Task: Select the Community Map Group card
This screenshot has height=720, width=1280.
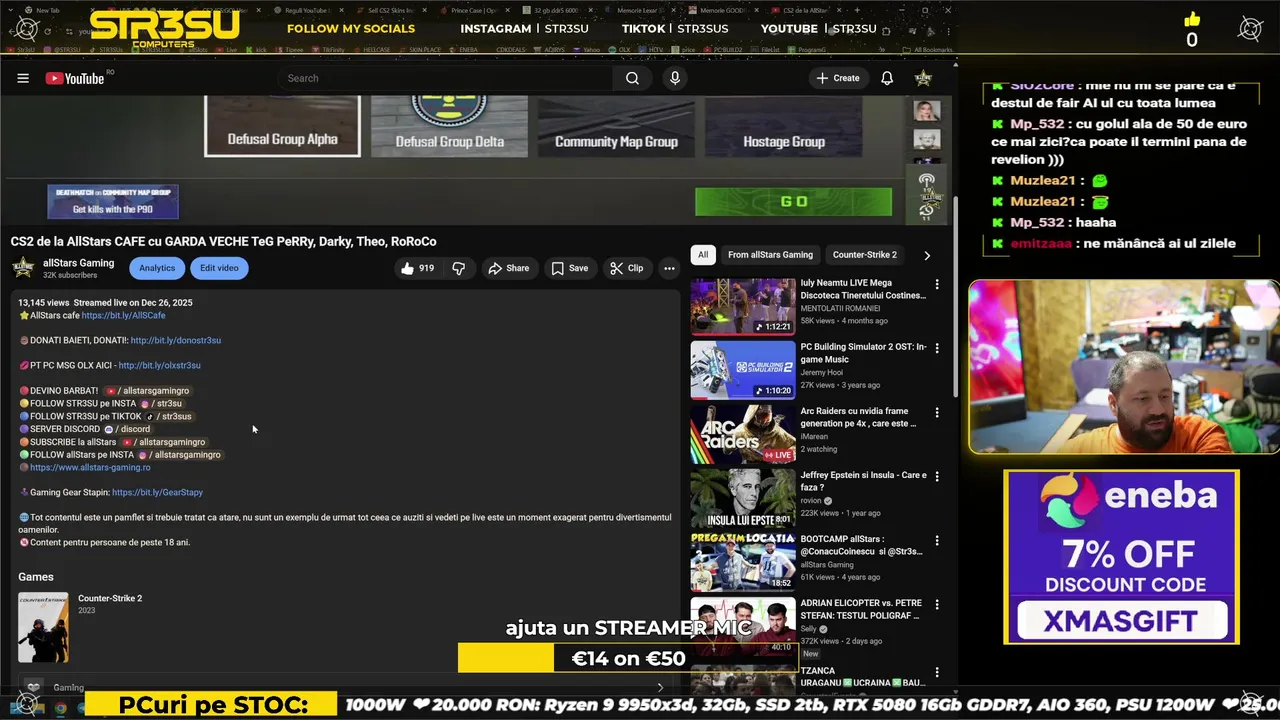Action: pos(616,127)
